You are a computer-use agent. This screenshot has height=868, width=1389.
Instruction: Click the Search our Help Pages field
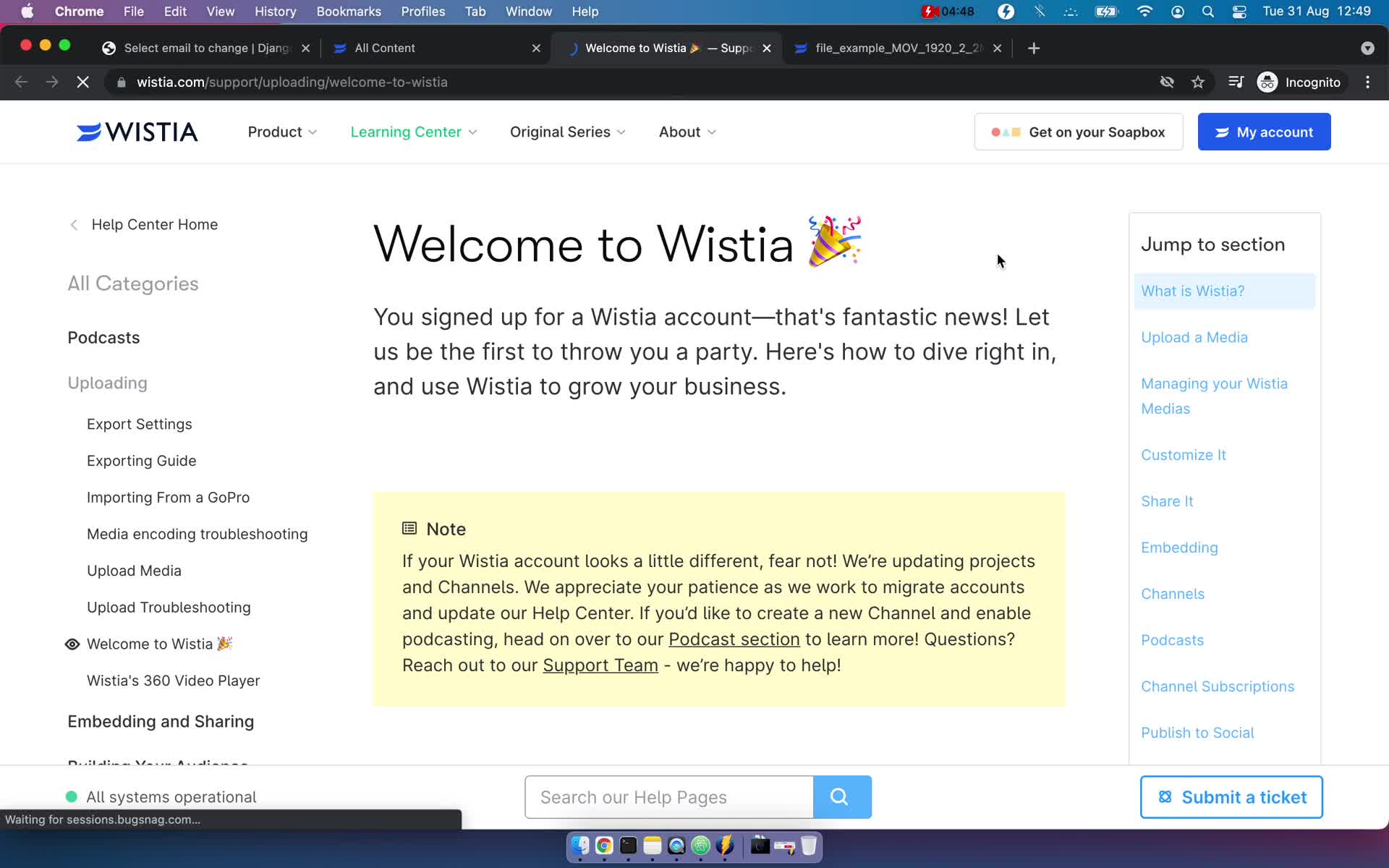coord(669,797)
